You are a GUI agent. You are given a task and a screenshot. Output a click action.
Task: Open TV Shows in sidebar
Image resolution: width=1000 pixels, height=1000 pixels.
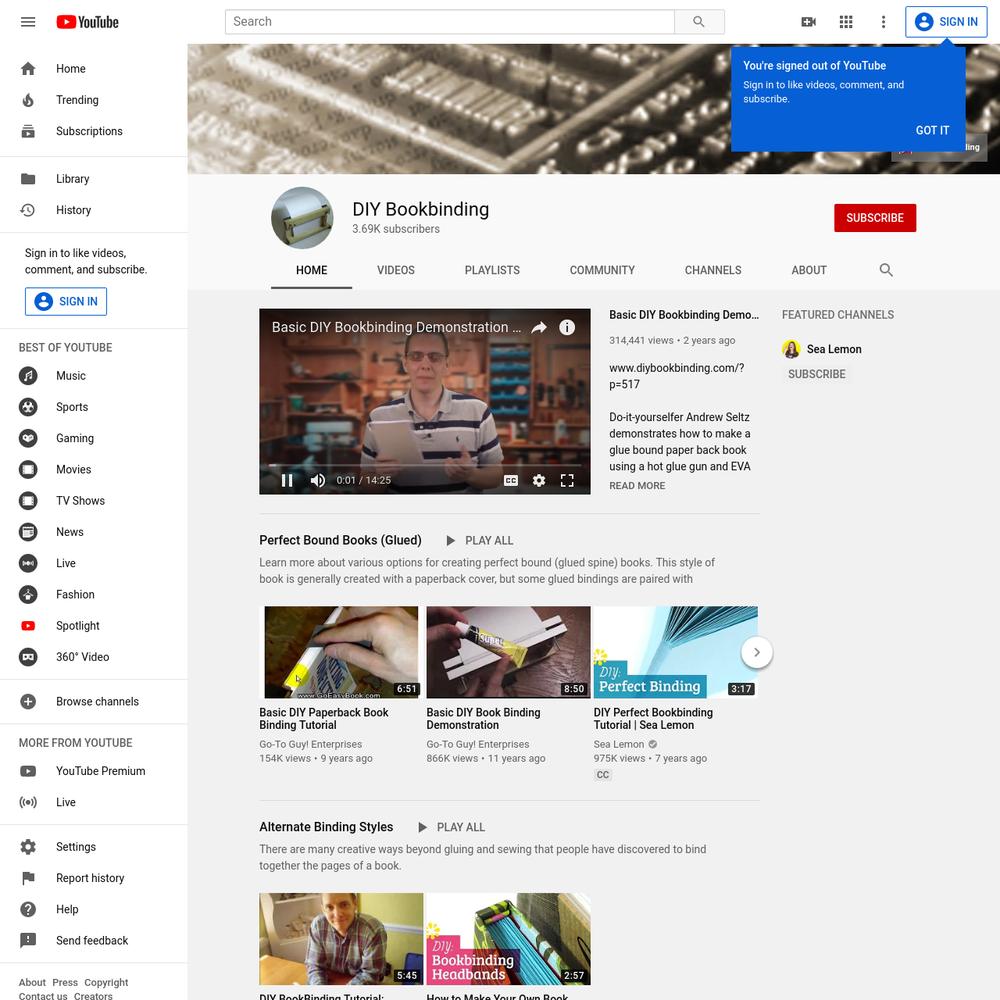pyautogui.click(x=94, y=501)
